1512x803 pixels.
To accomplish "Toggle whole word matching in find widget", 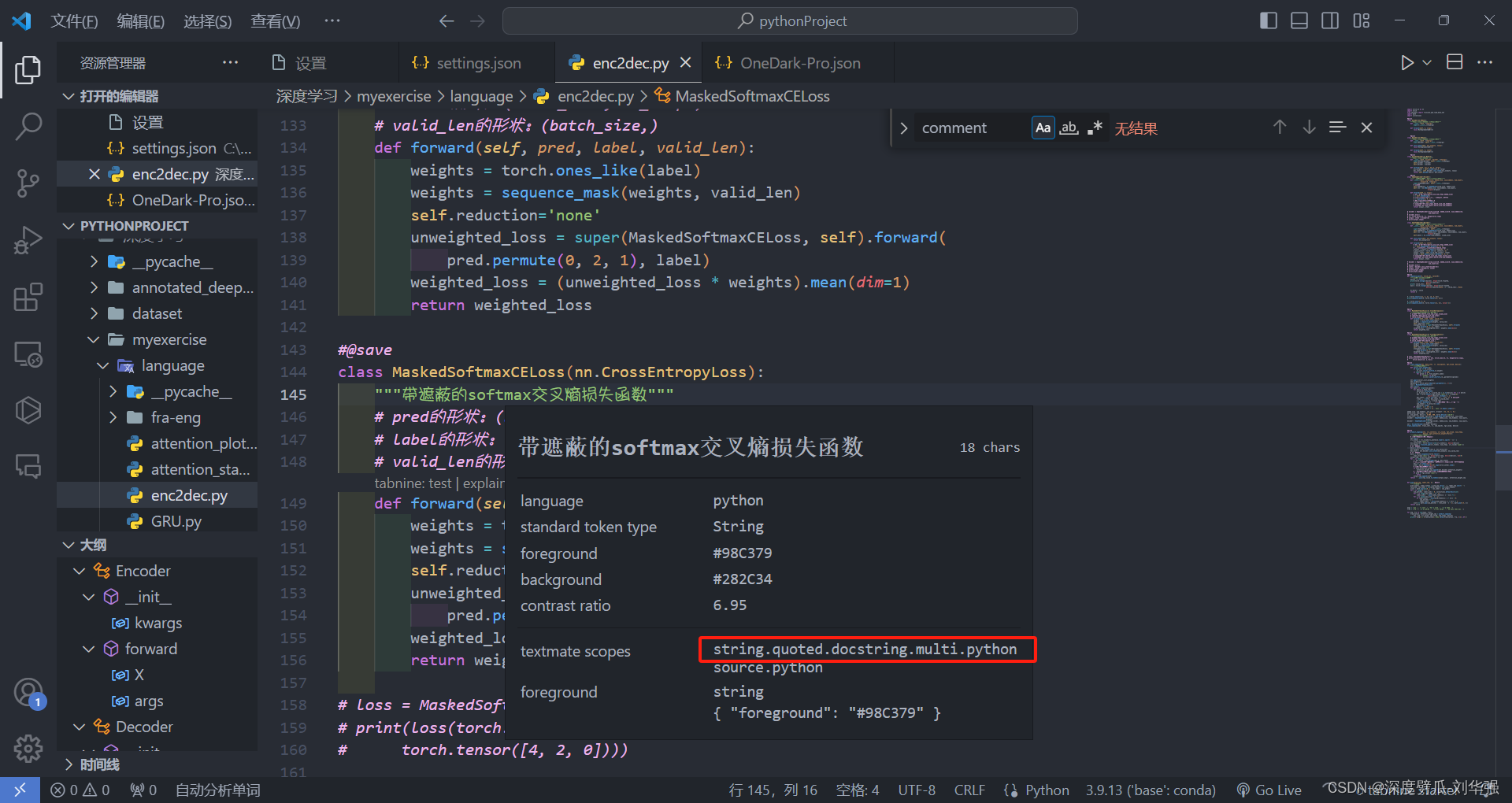I will click(x=1068, y=127).
